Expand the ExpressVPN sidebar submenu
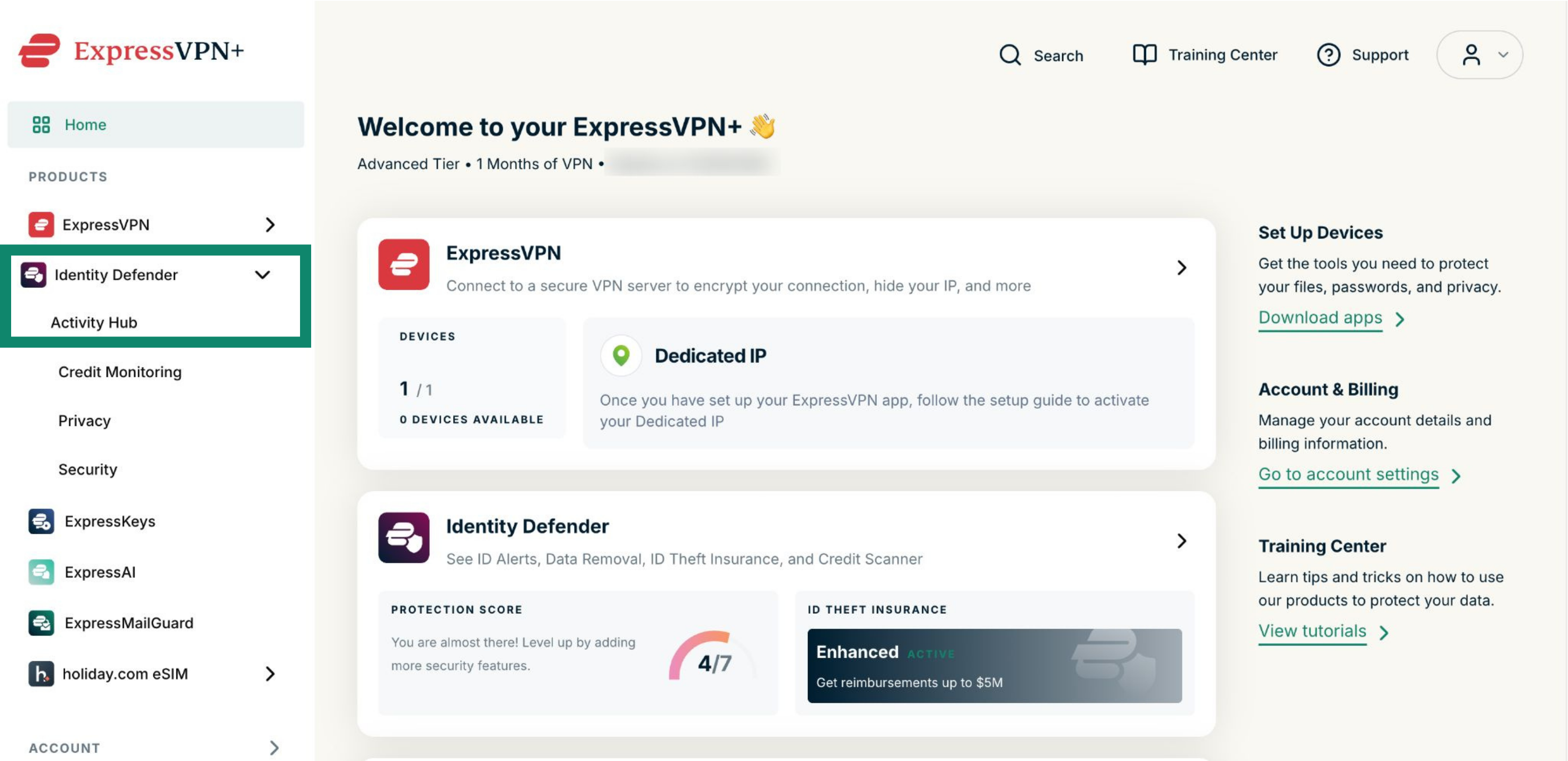The height and width of the screenshot is (761, 1568). (x=270, y=225)
